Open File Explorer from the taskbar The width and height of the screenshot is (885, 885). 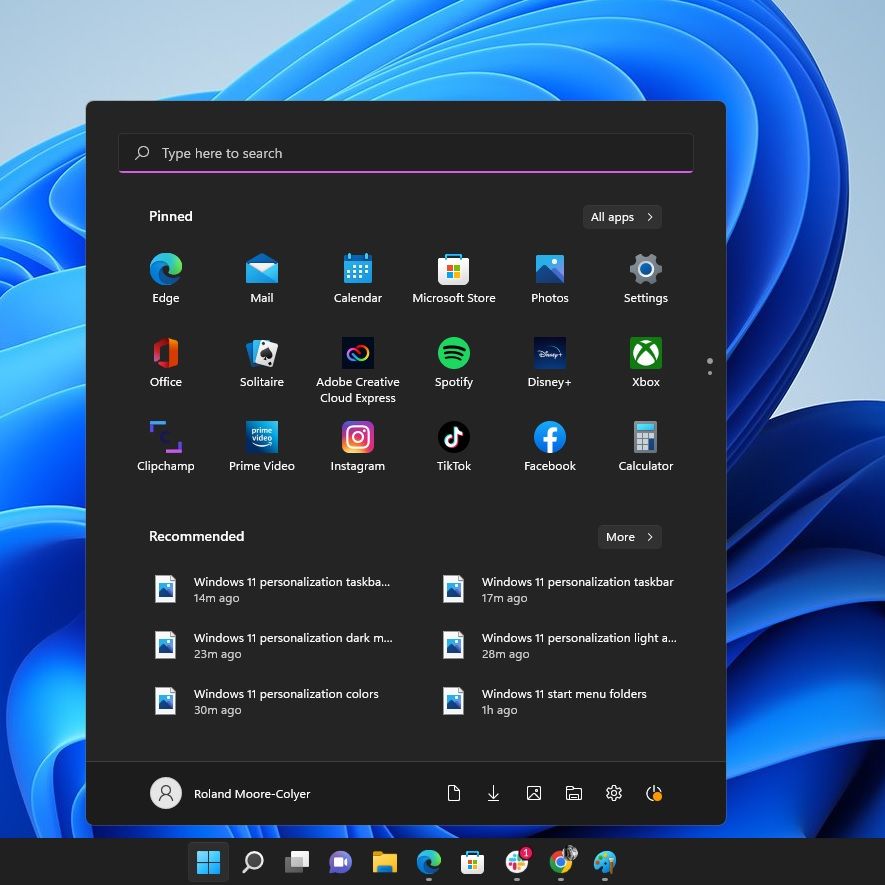tap(385, 861)
